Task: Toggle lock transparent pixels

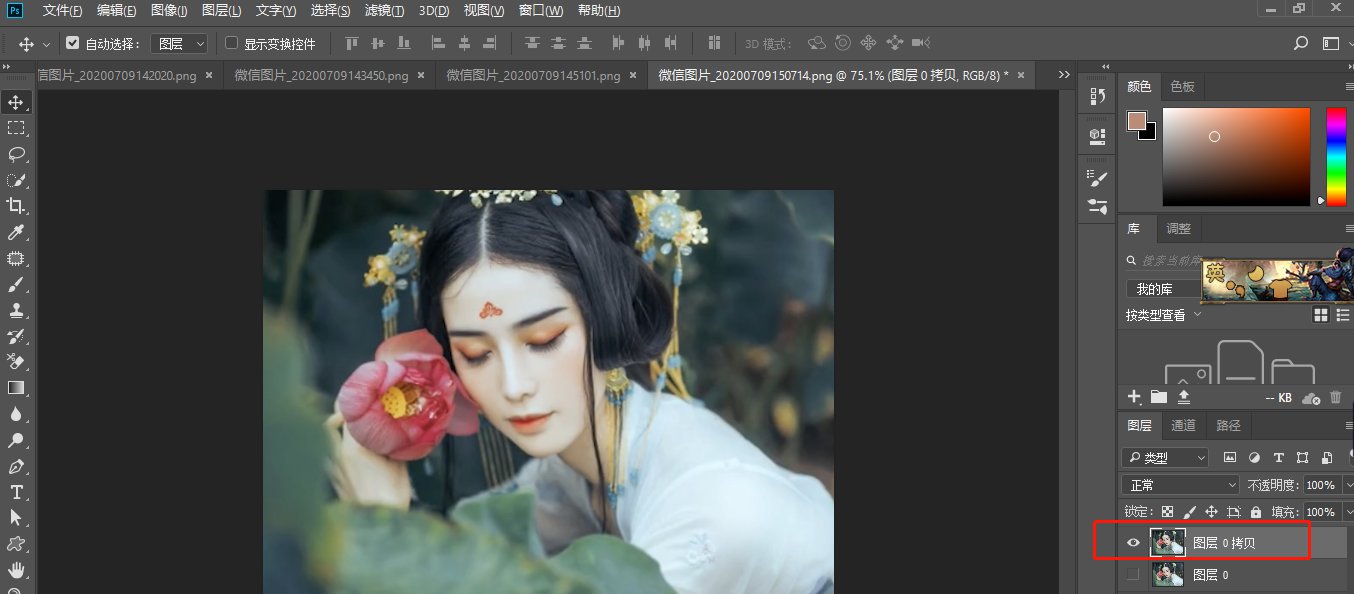Action: [1167, 512]
